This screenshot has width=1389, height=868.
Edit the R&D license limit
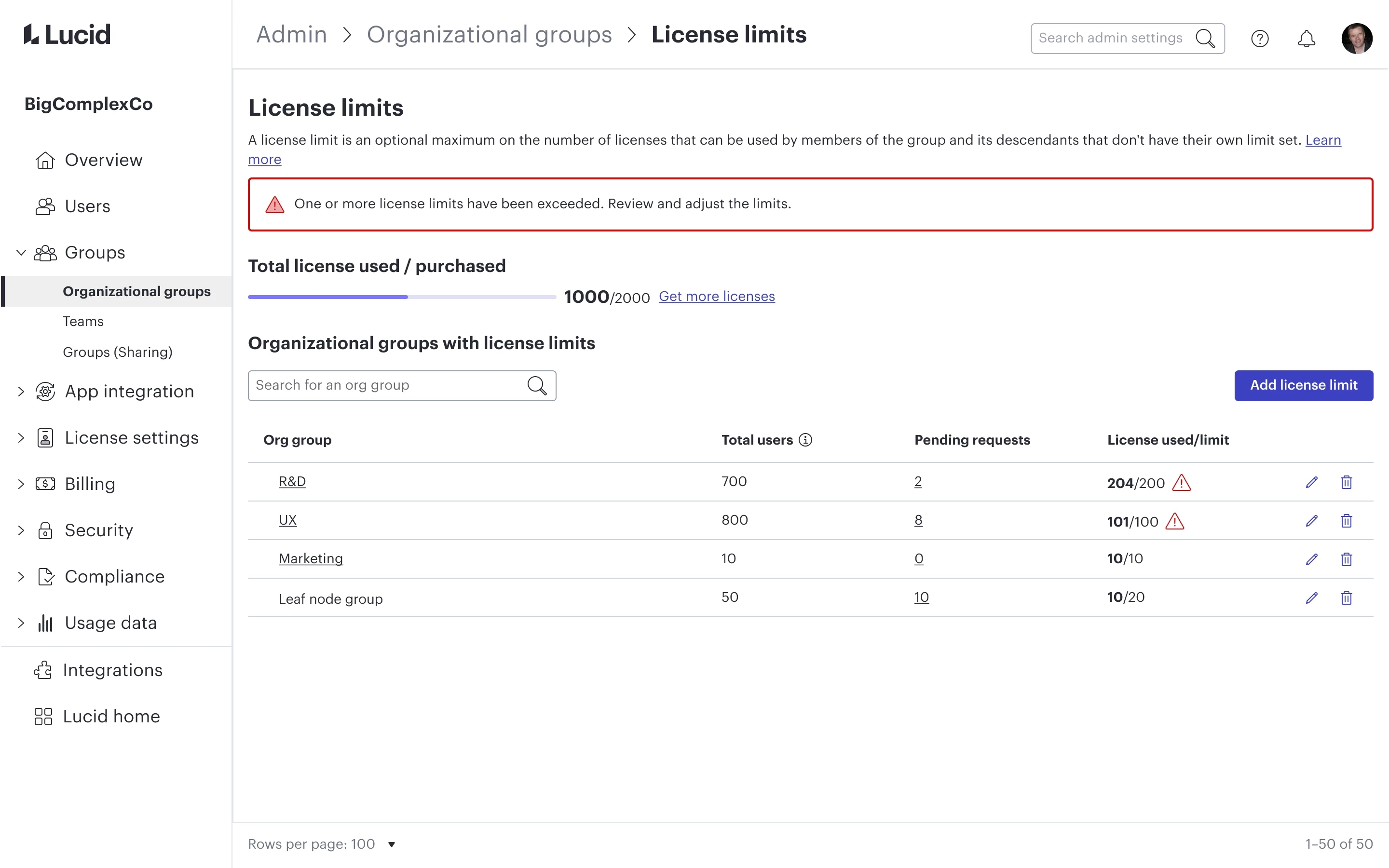pyautogui.click(x=1311, y=482)
